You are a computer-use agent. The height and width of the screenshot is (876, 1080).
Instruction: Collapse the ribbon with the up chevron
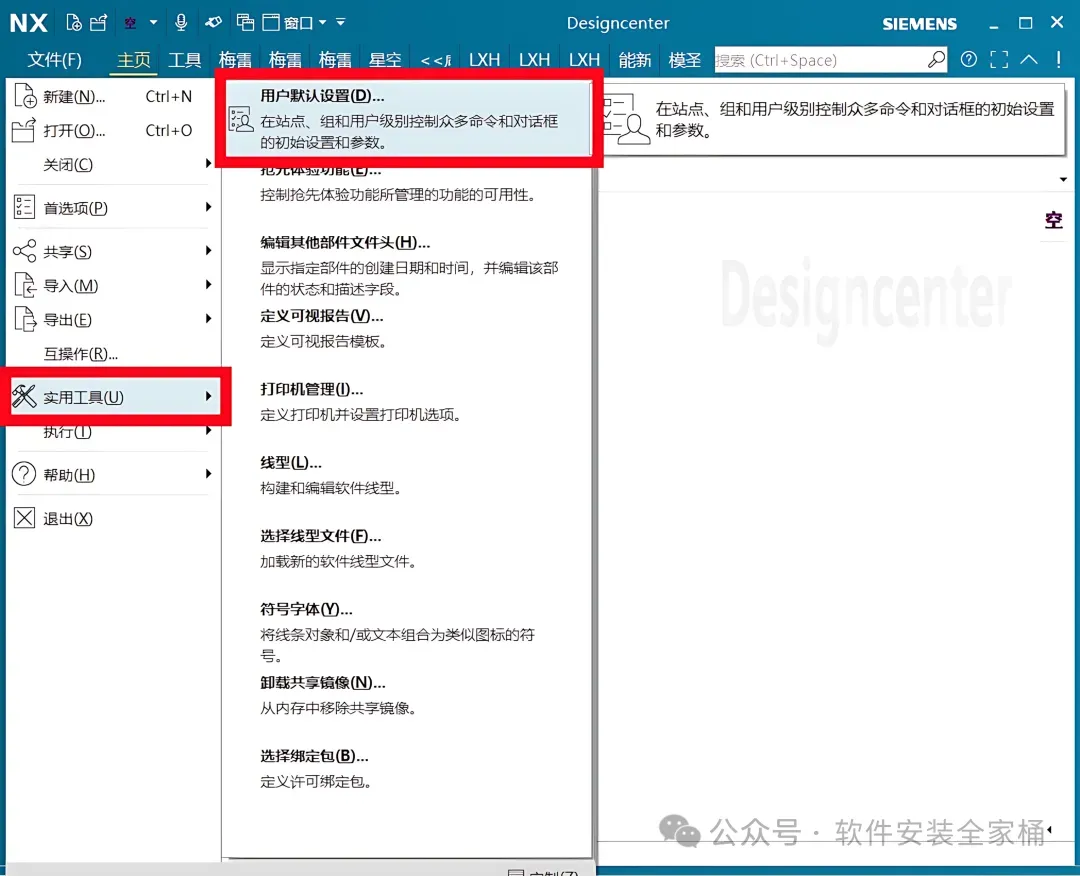click(x=1028, y=59)
